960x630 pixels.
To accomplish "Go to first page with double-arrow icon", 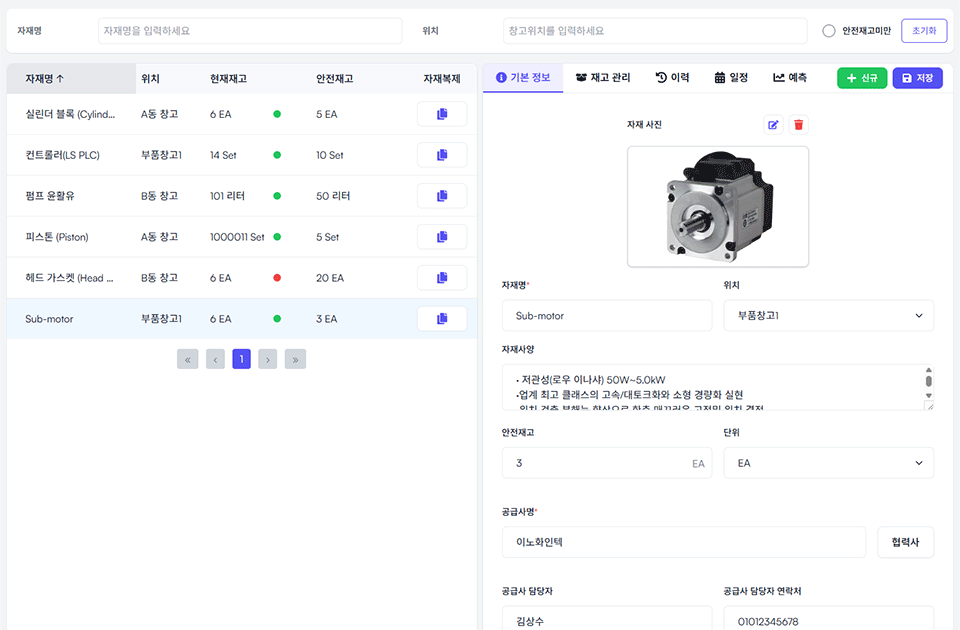I will pos(187,358).
